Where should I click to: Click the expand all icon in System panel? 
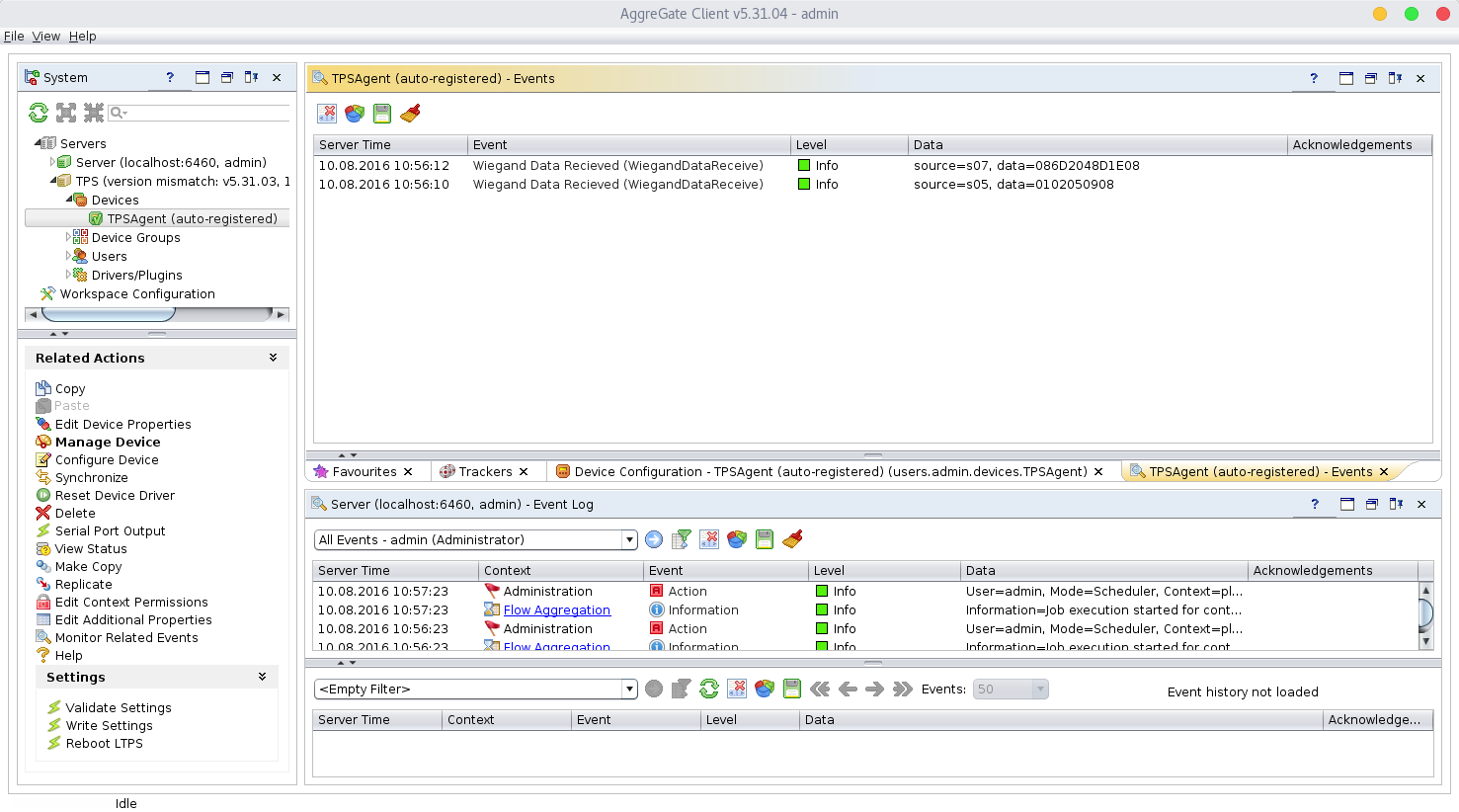(66, 113)
